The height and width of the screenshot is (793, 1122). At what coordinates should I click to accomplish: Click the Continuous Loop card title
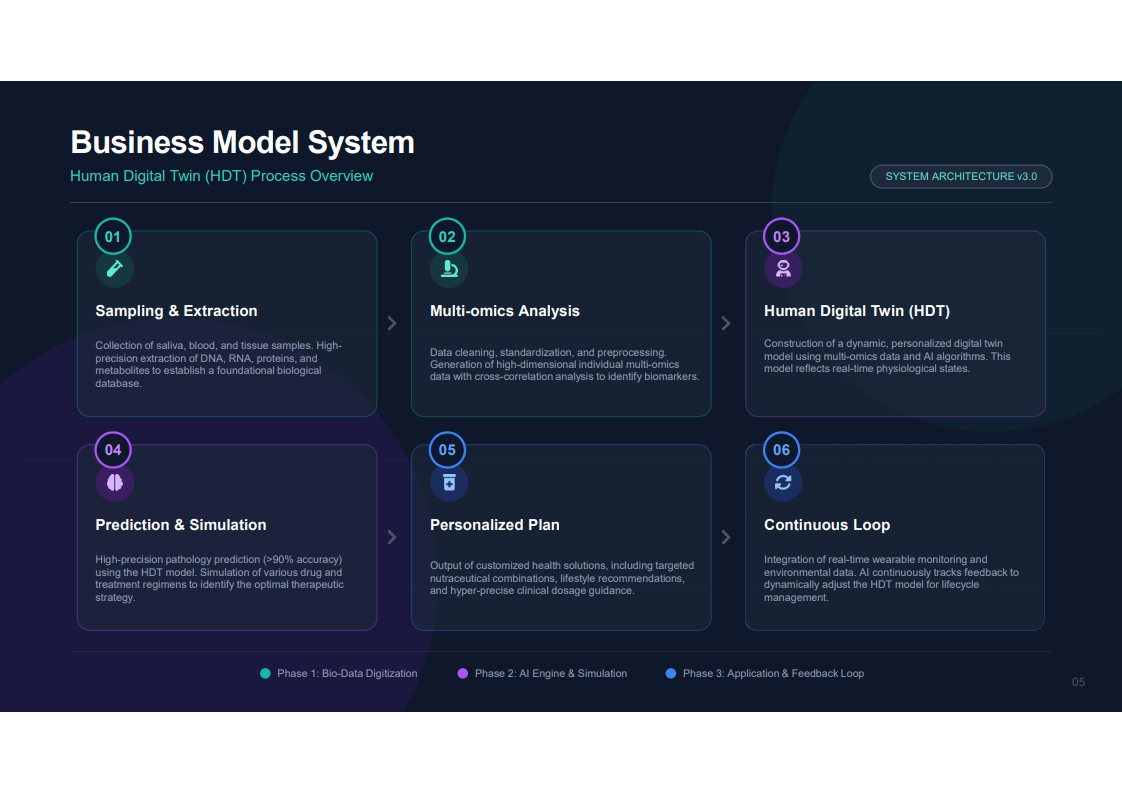826,525
